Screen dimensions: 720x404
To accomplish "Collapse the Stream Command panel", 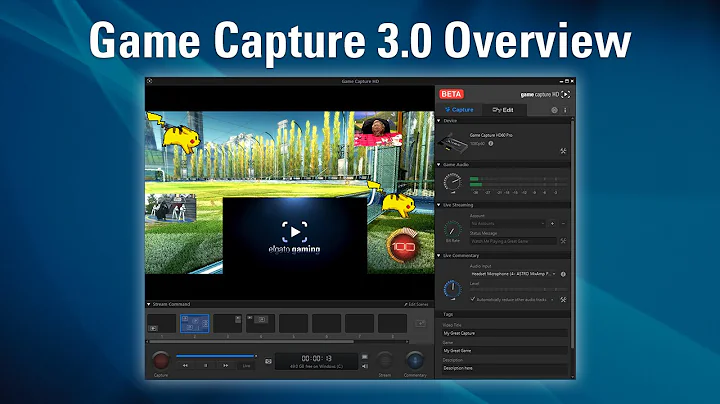I will click(149, 304).
